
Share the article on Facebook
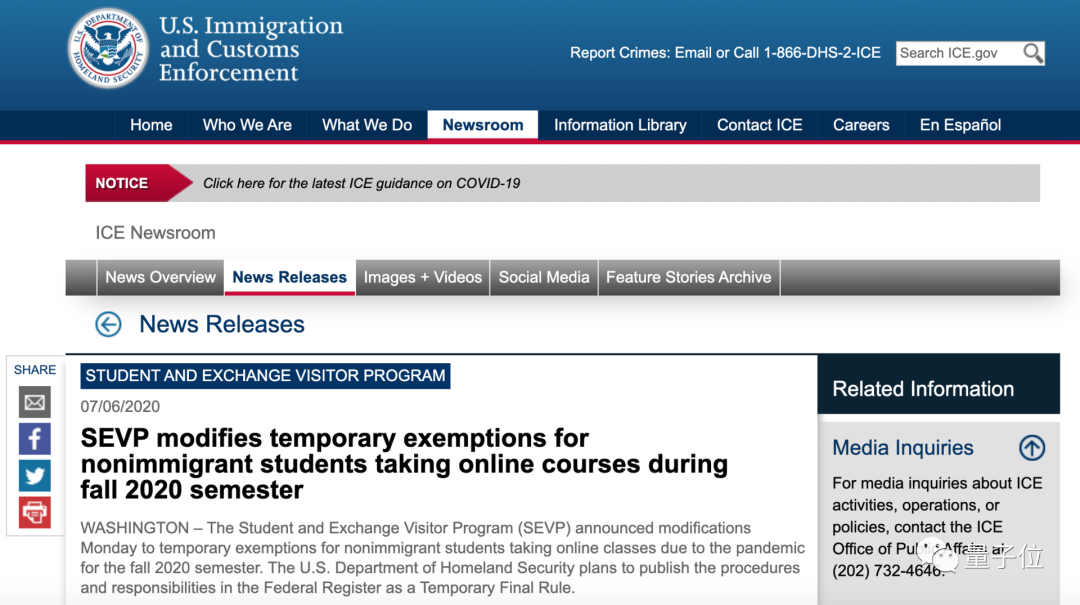[34, 439]
